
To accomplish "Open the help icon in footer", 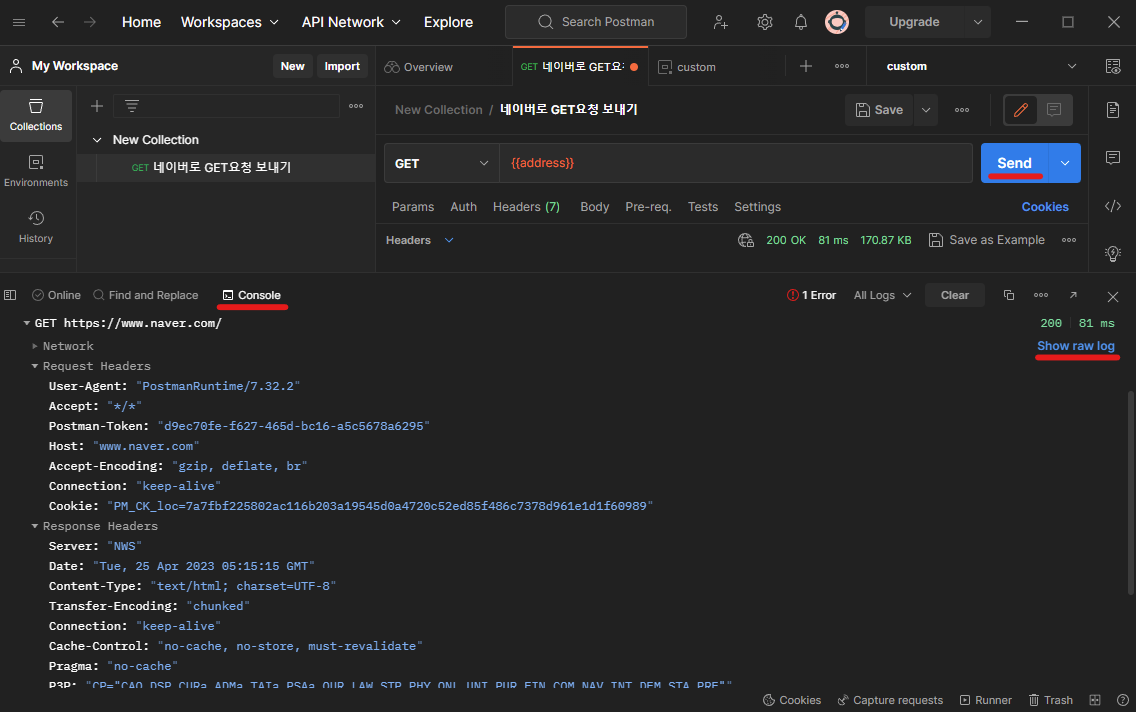I will pyautogui.click(x=1122, y=700).
